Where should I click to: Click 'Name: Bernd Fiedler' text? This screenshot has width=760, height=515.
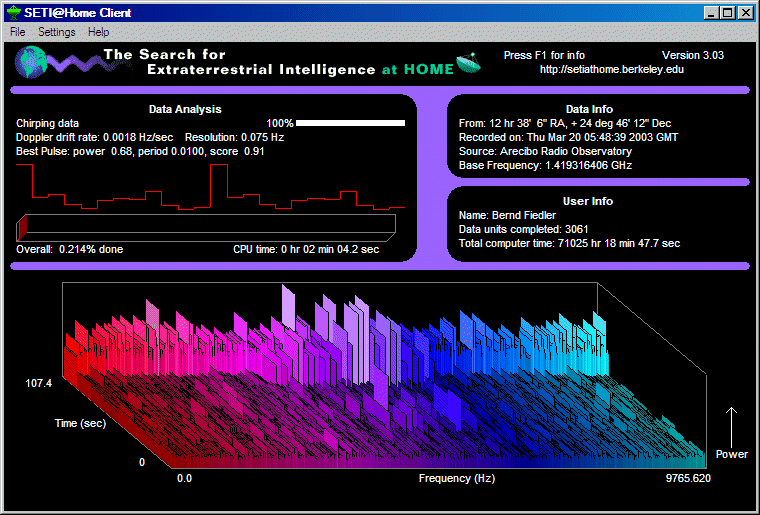tap(507, 215)
